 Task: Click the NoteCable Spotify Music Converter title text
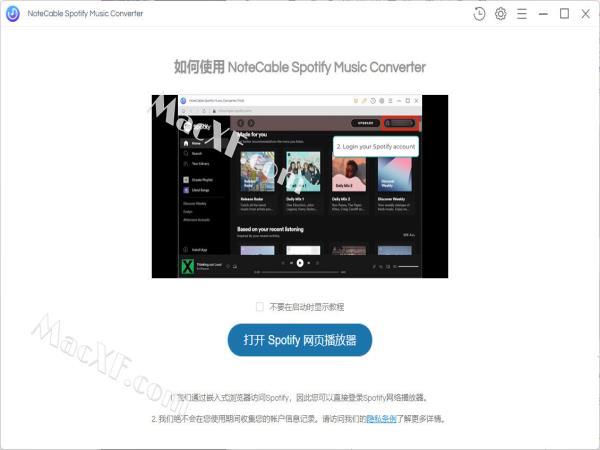point(85,13)
